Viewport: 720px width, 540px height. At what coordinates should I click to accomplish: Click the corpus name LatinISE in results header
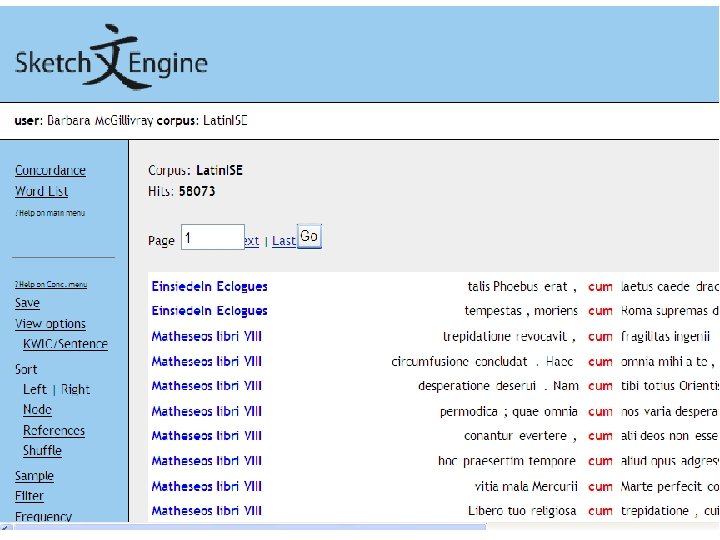click(219, 170)
